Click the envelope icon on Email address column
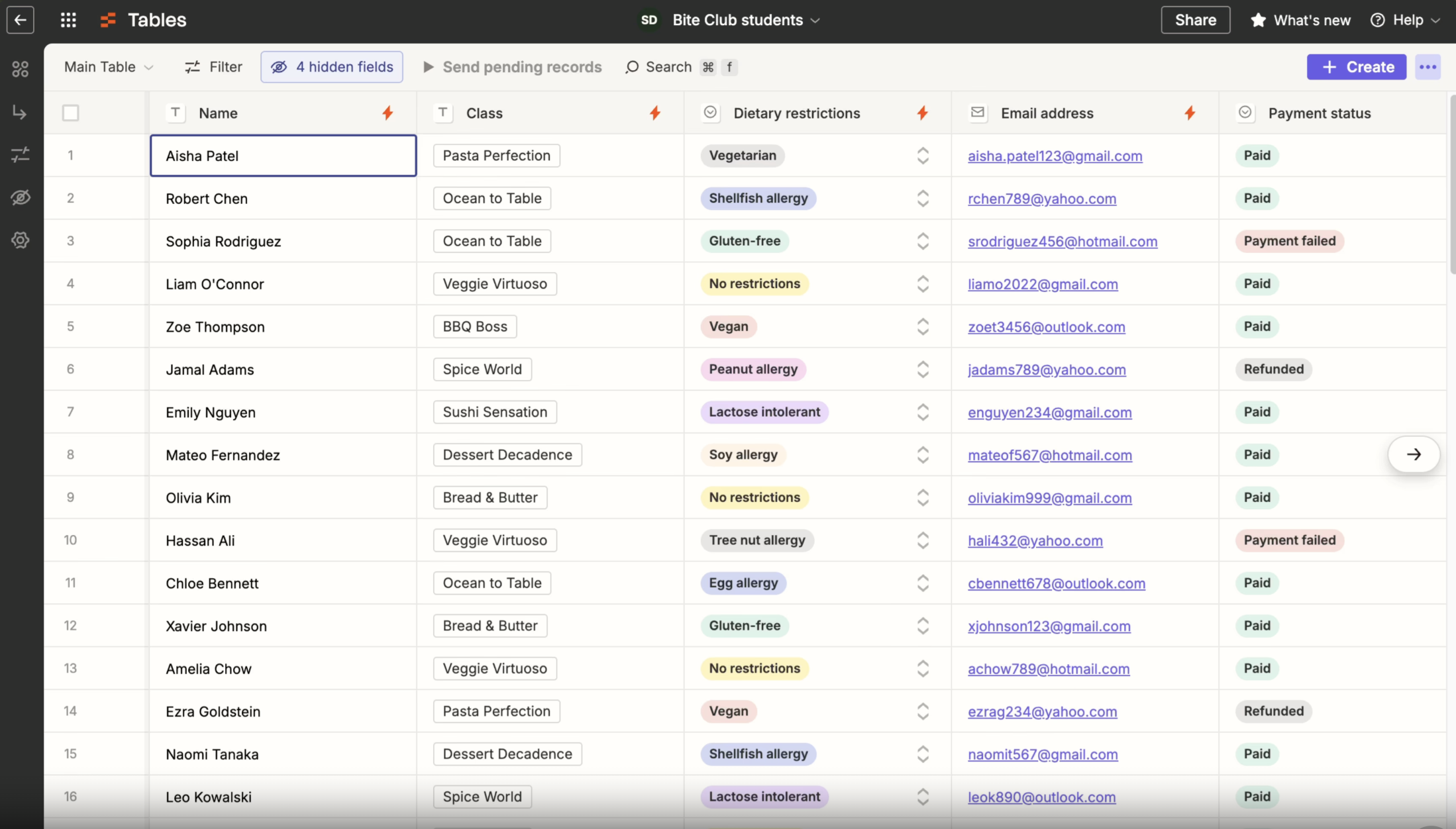This screenshot has width=1456, height=829. (978, 113)
